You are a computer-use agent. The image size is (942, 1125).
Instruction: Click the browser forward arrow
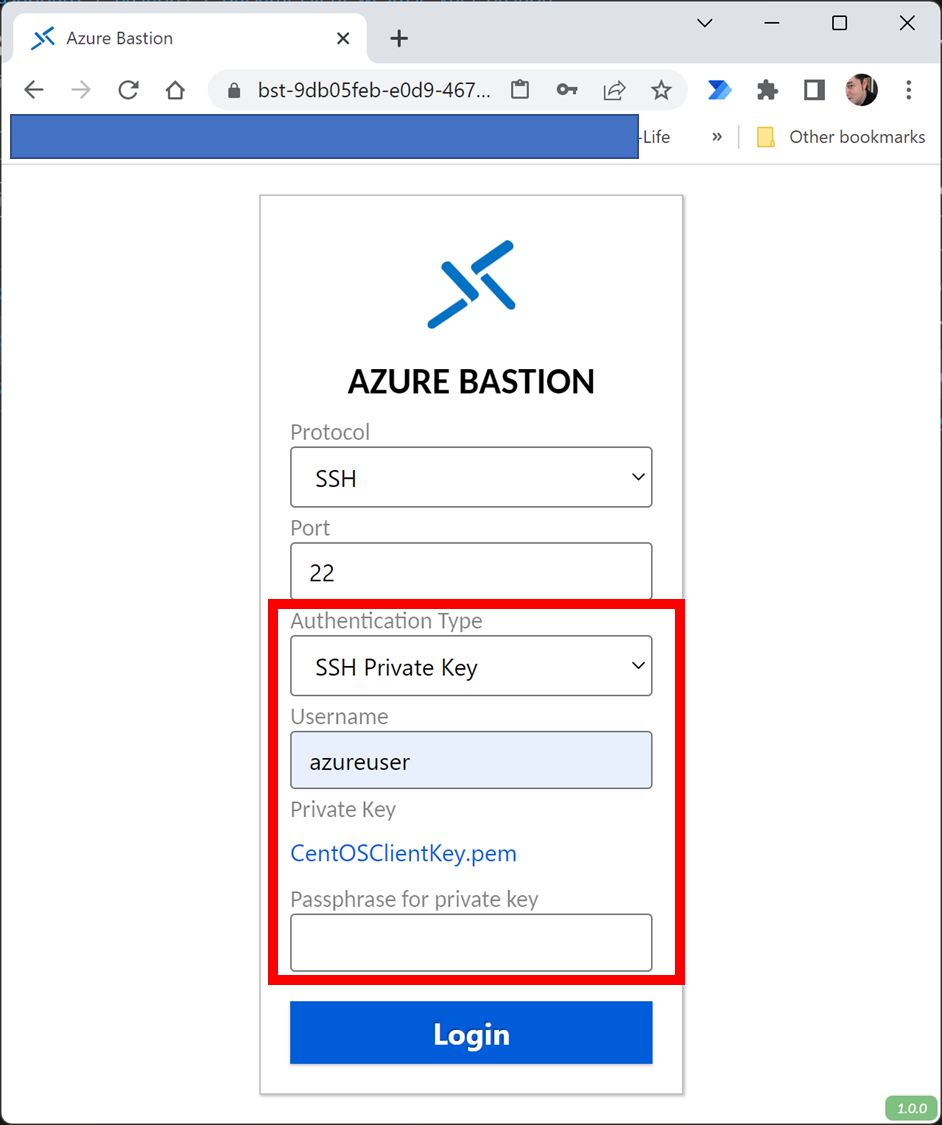point(81,90)
